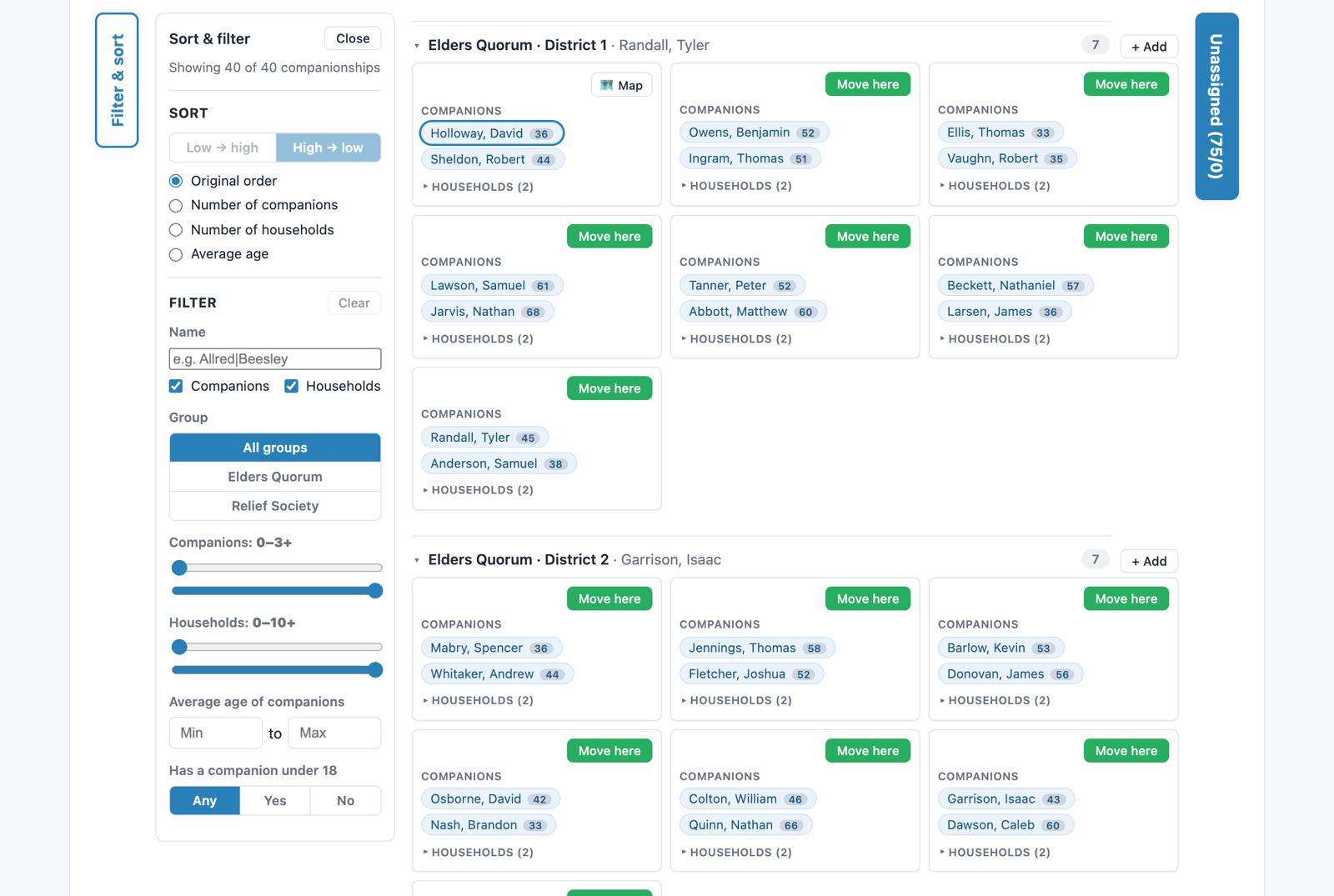The height and width of the screenshot is (896, 1334).
Task: Switch sort direction to Low → high
Action: tap(223, 148)
